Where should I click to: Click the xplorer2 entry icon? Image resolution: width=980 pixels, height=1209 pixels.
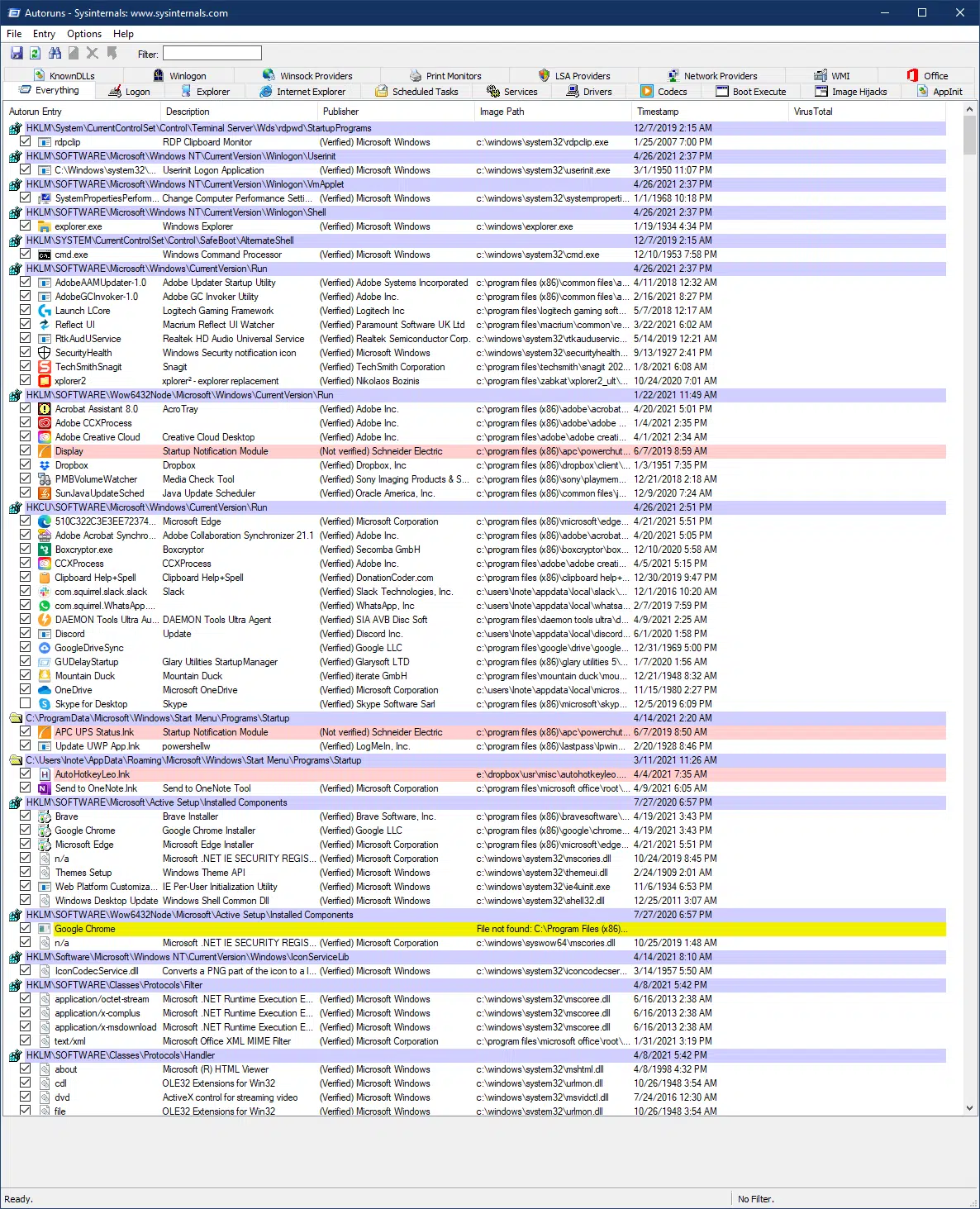tap(45, 381)
